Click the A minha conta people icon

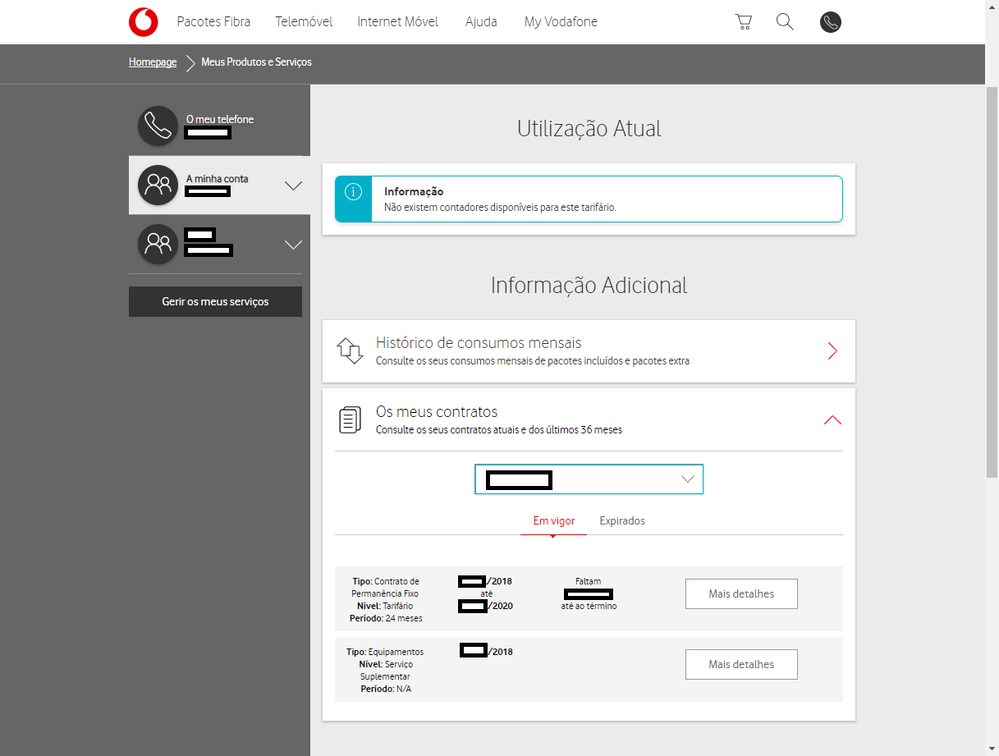point(157,185)
